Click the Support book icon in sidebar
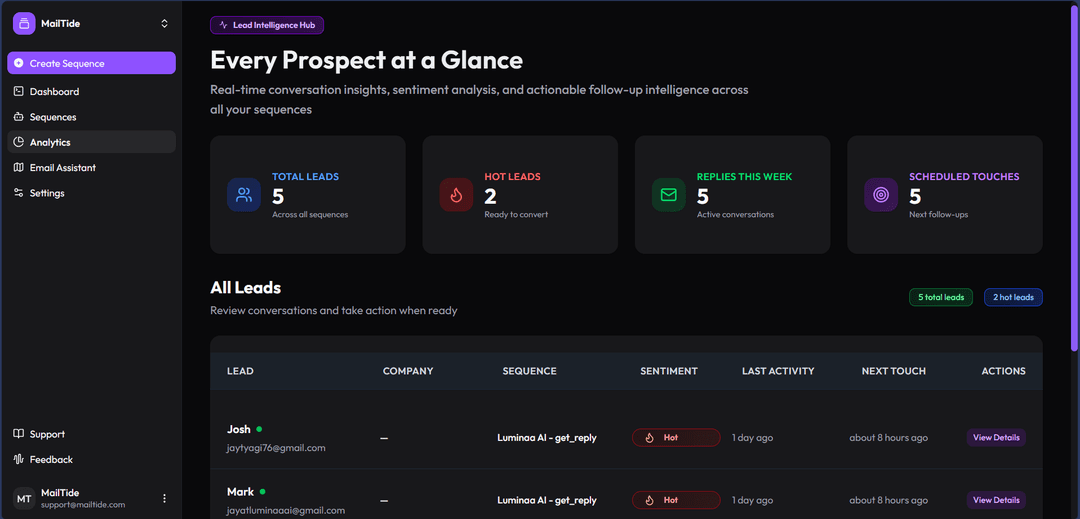The image size is (1080, 519). (19, 434)
